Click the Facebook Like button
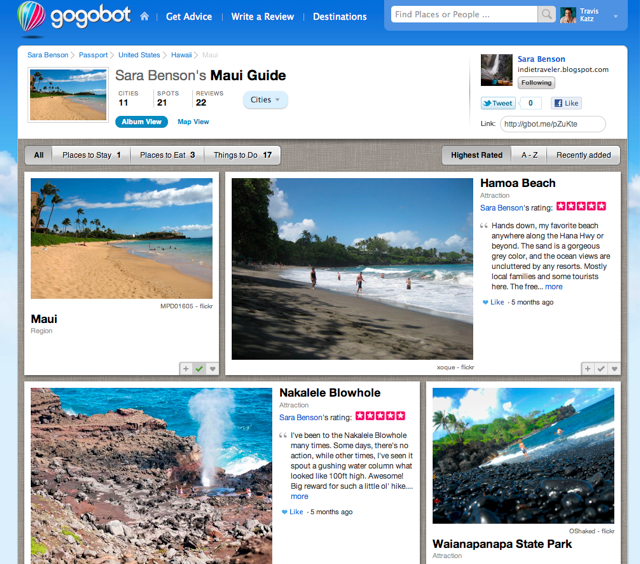 click(x=566, y=103)
